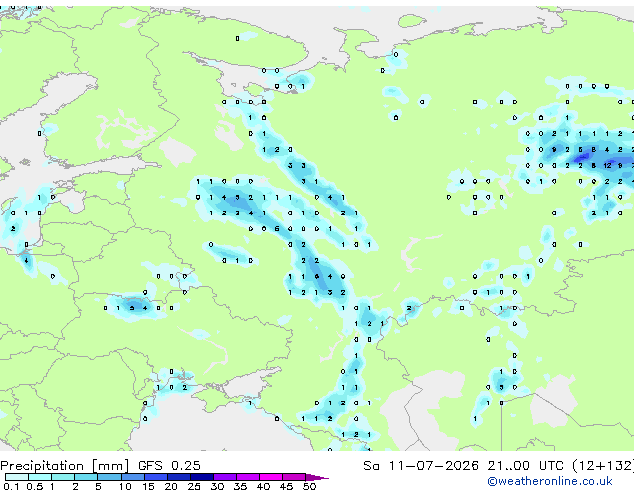This screenshot has width=634, height=490.
Task: Select the 40–45 mm magenta legend box
Action: [x=271, y=477]
